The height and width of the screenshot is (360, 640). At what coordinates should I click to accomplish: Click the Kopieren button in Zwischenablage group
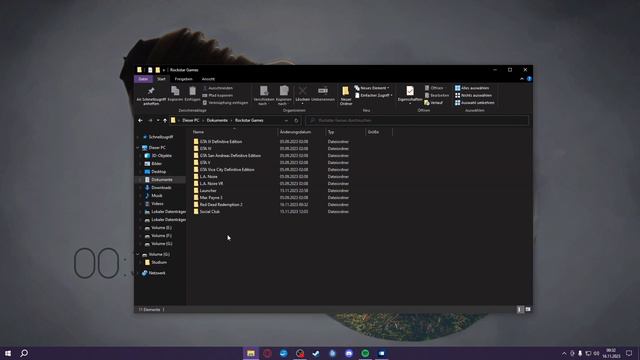click(175, 93)
